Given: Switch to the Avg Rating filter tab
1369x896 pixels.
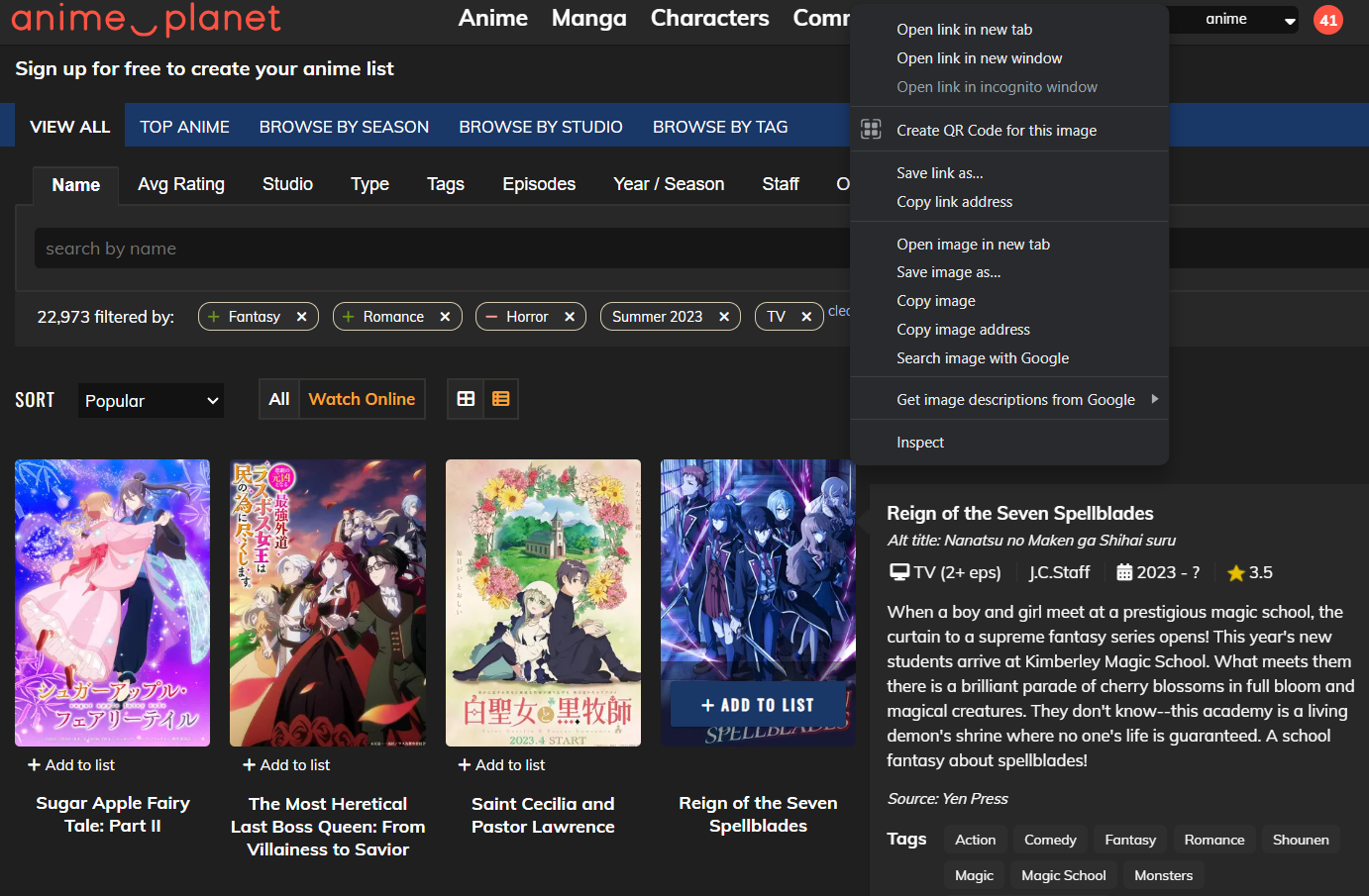Looking at the screenshot, I should (181, 184).
